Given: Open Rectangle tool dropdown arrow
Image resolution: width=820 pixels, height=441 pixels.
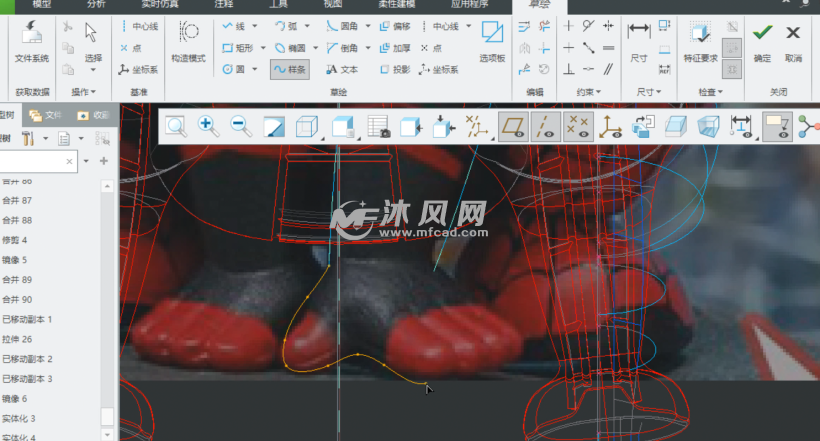Looking at the screenshot, I should click(263, 48).
